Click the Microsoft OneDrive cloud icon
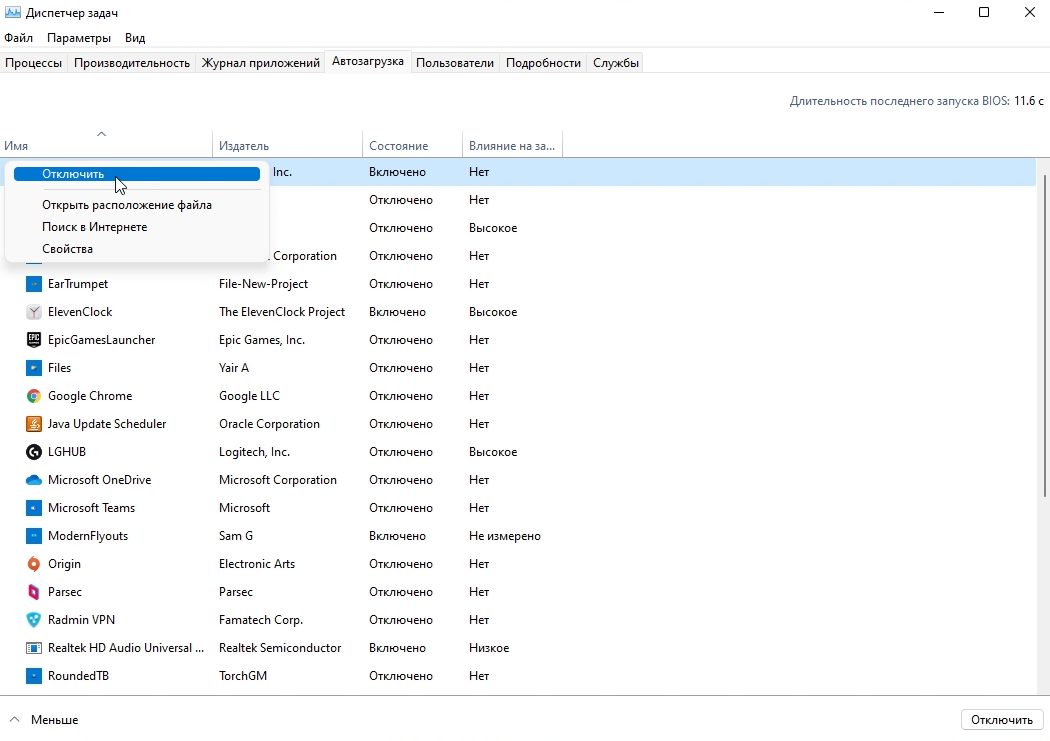Screen dimensions: 1050x741 pos(33,480)
